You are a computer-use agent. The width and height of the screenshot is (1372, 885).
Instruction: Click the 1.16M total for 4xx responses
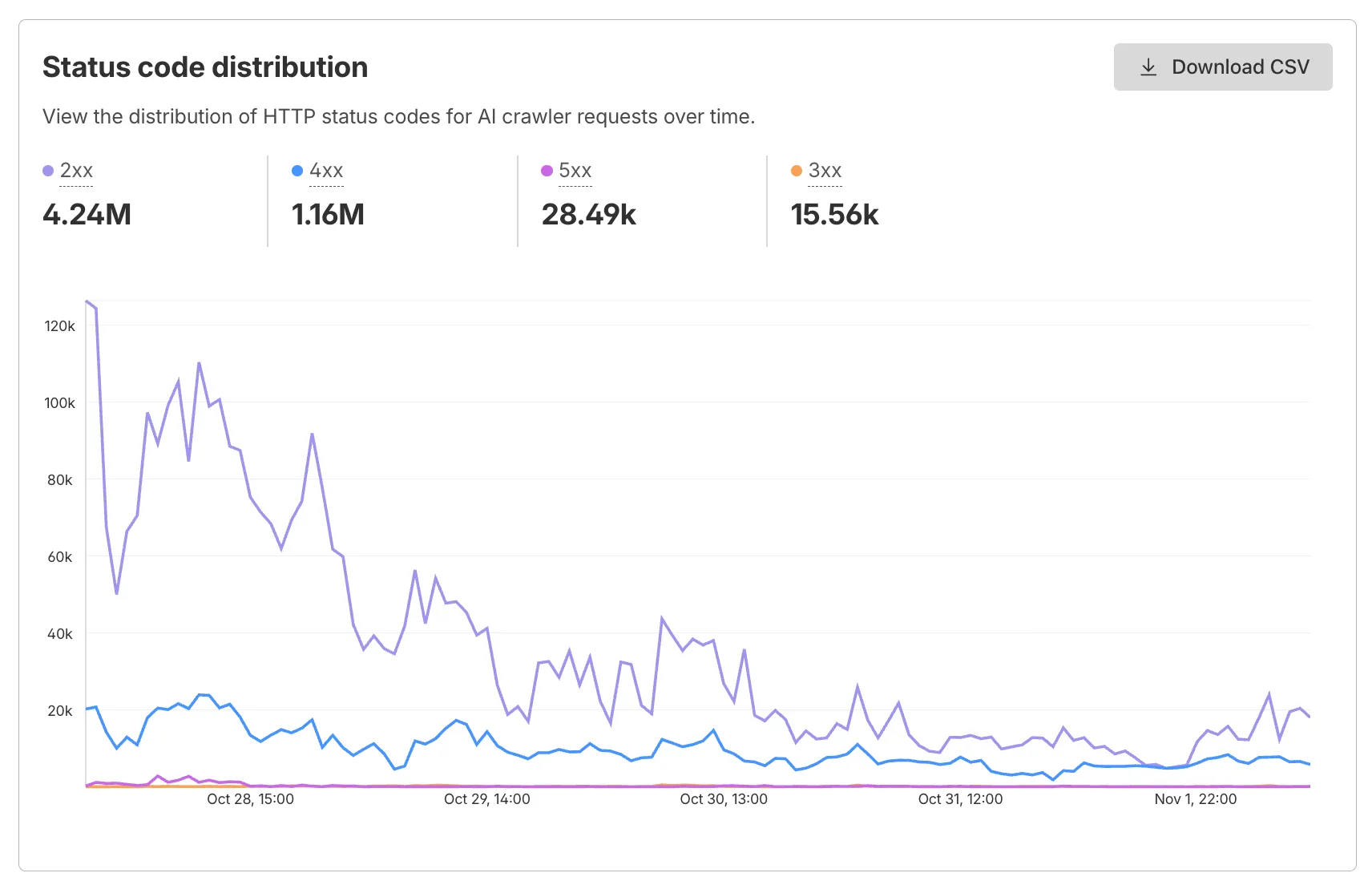point(328,214)
